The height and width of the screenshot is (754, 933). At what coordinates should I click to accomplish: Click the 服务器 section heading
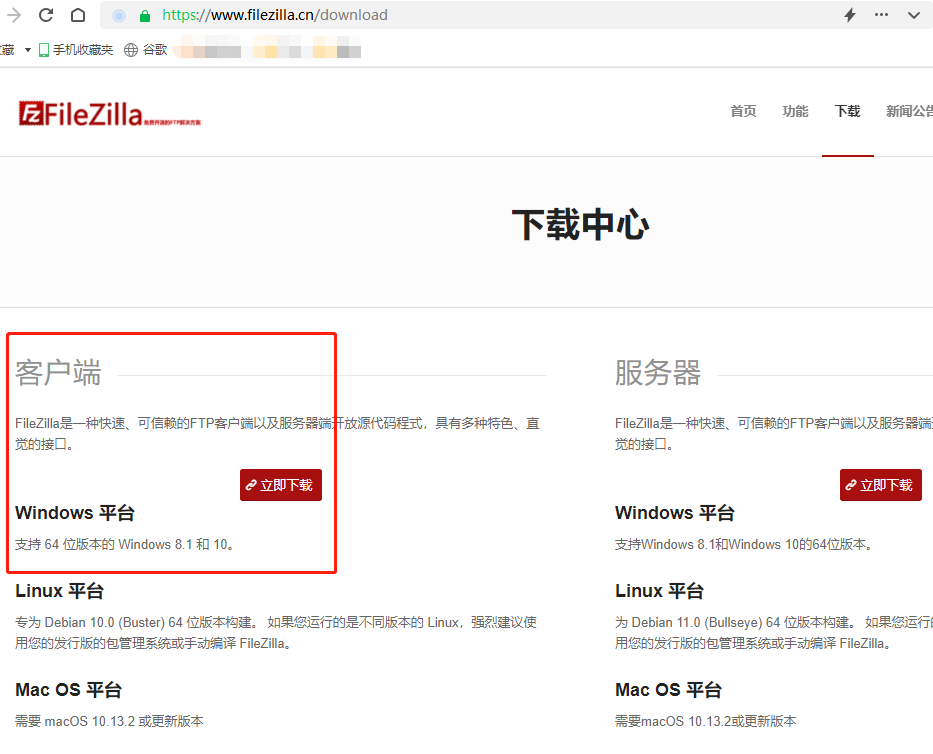point(658,373)
